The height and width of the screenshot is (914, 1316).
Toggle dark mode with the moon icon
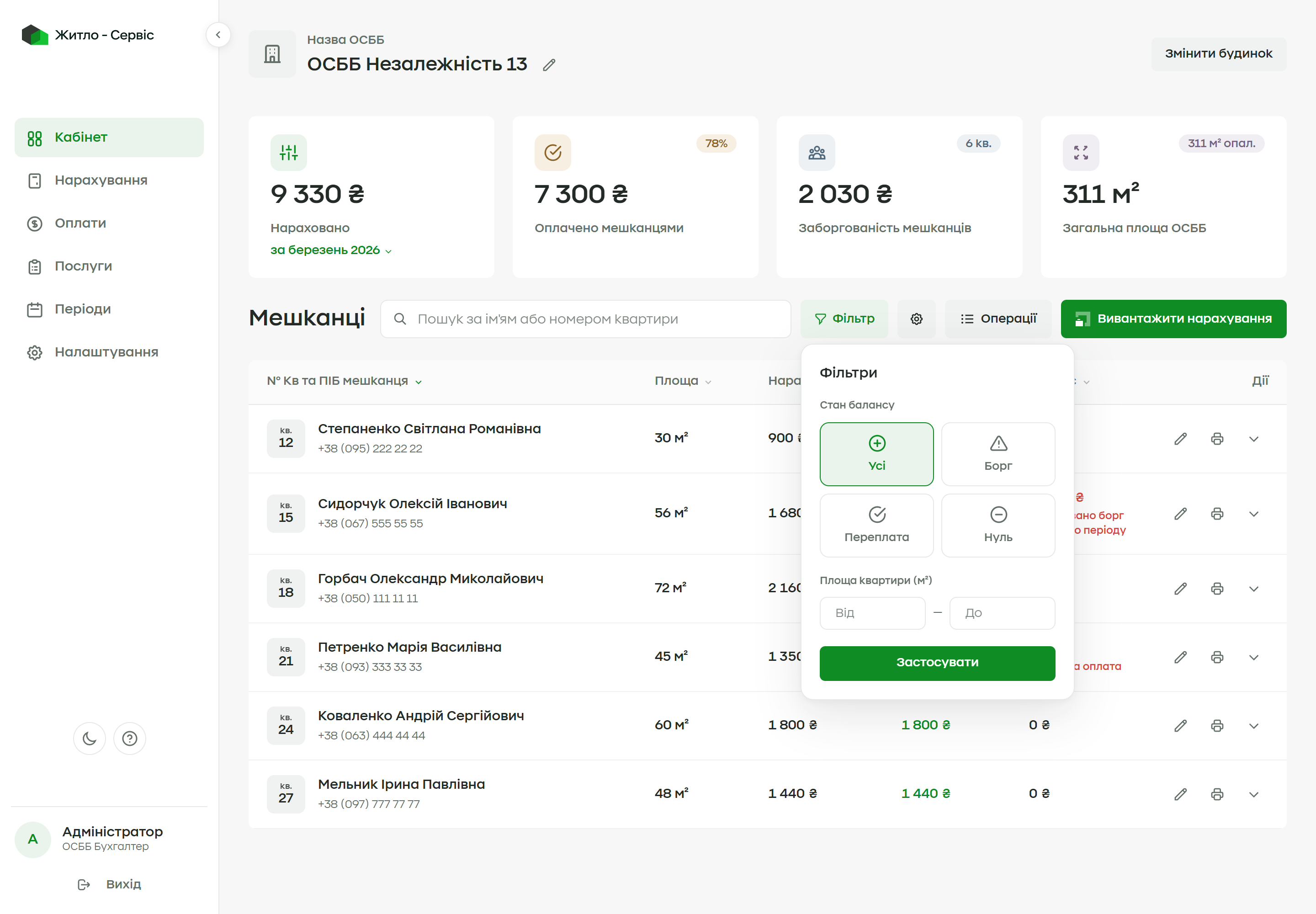coord(90,739)
